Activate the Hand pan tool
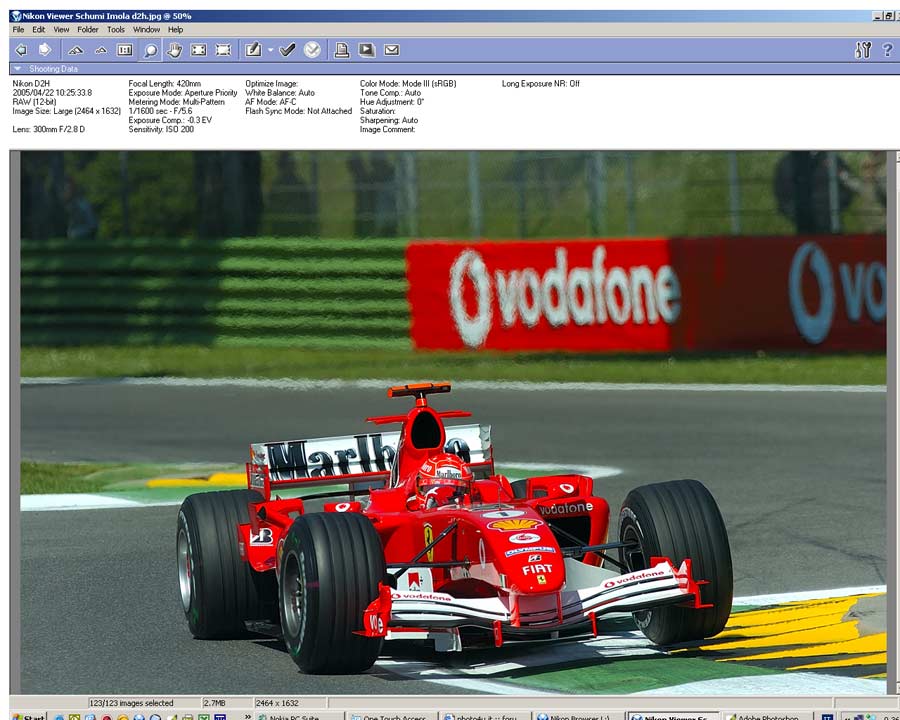Screen dimensions: 900x720 coord(176,49)
